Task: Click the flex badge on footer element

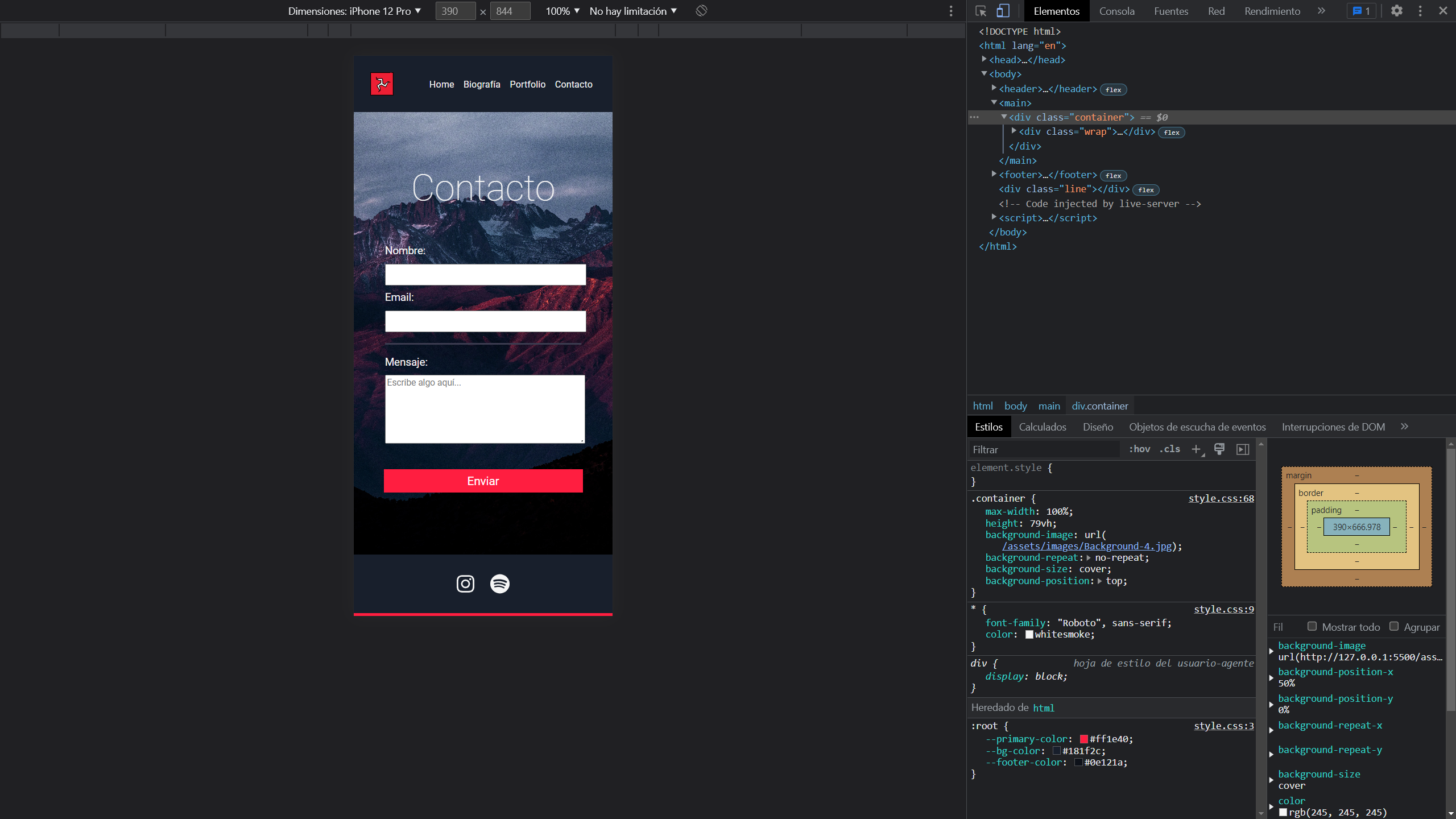Action: point(1113,176)
